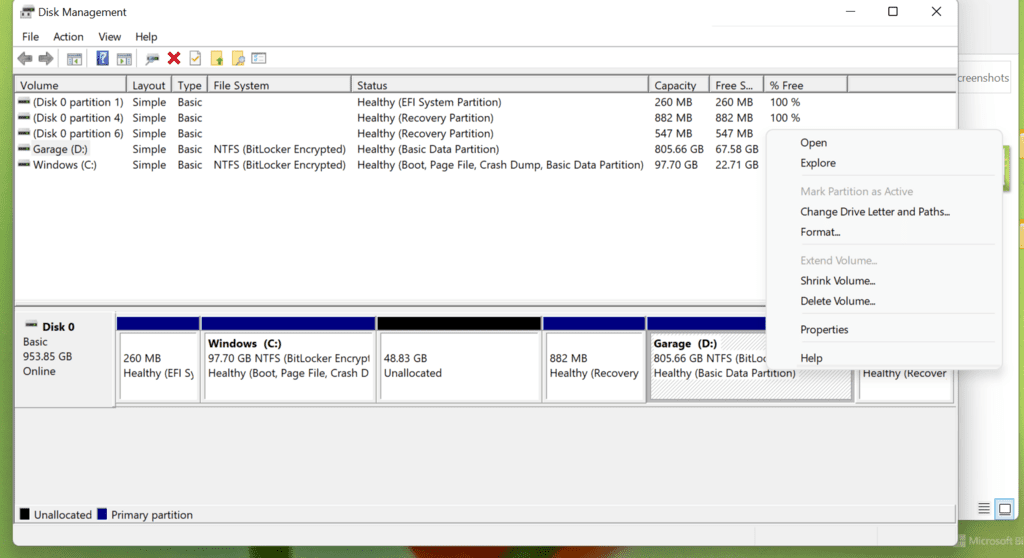Click the 67.58 GB free space cell
The image size is (1024, 558).
click(736, 149)
